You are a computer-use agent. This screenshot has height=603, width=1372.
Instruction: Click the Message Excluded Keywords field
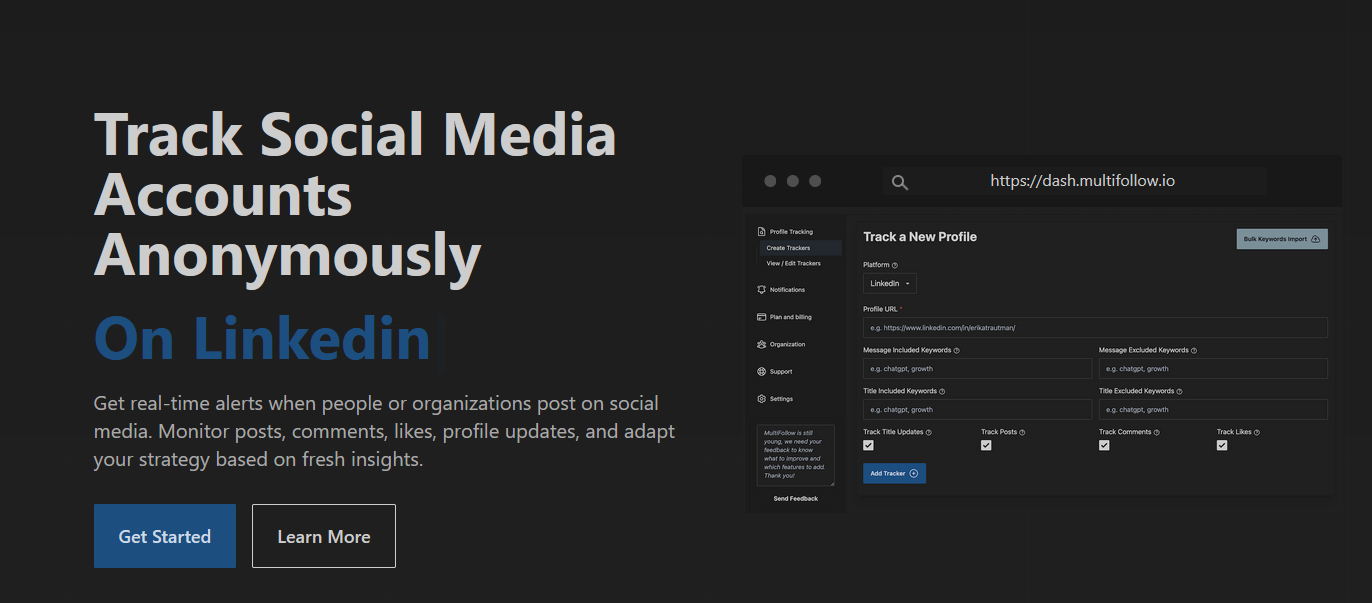tap(1213, 368)
